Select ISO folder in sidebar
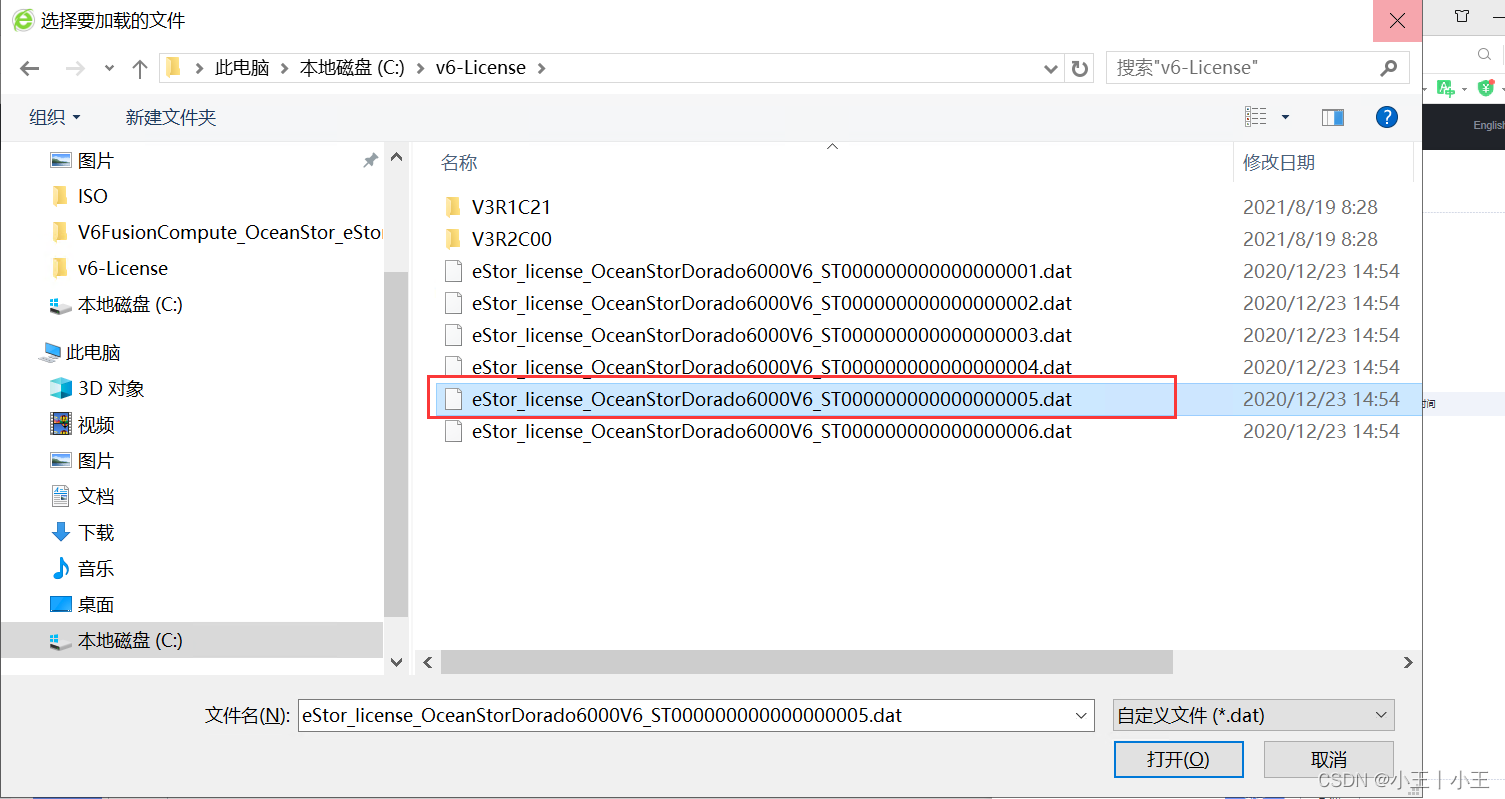The height and width of the screenshot is (799, 1505). (x=93, y=196)
